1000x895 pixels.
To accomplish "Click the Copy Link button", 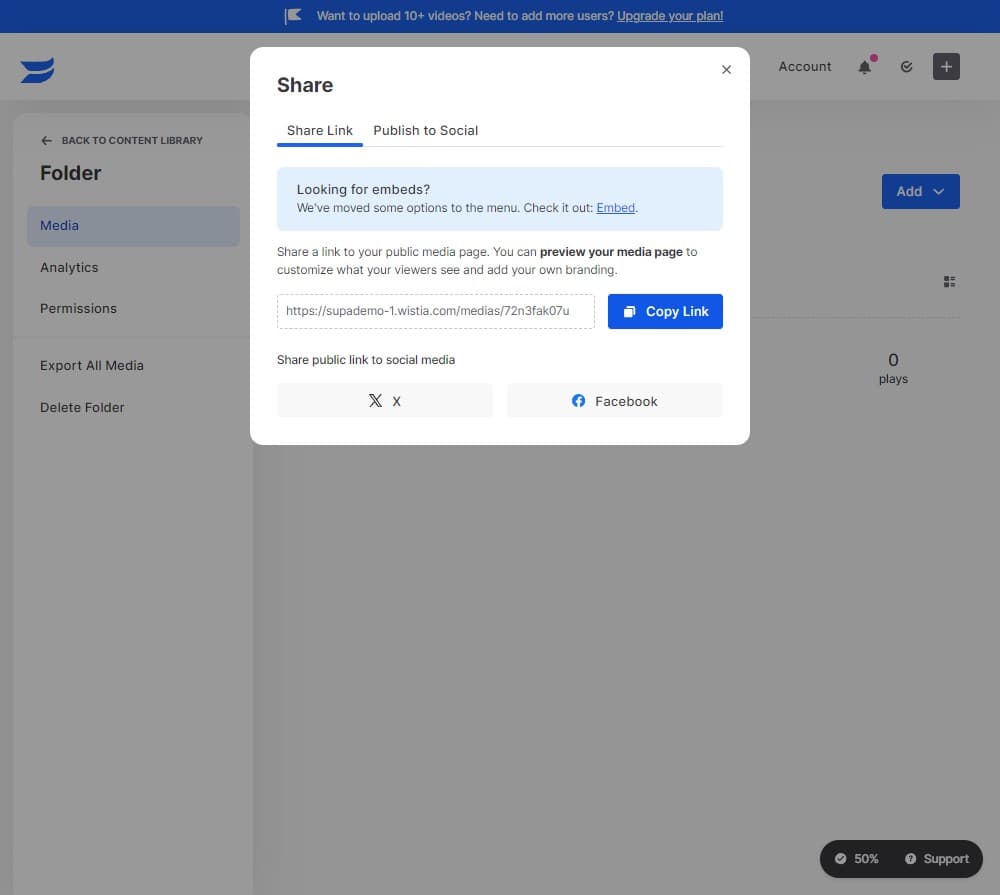I will (665, 311).
